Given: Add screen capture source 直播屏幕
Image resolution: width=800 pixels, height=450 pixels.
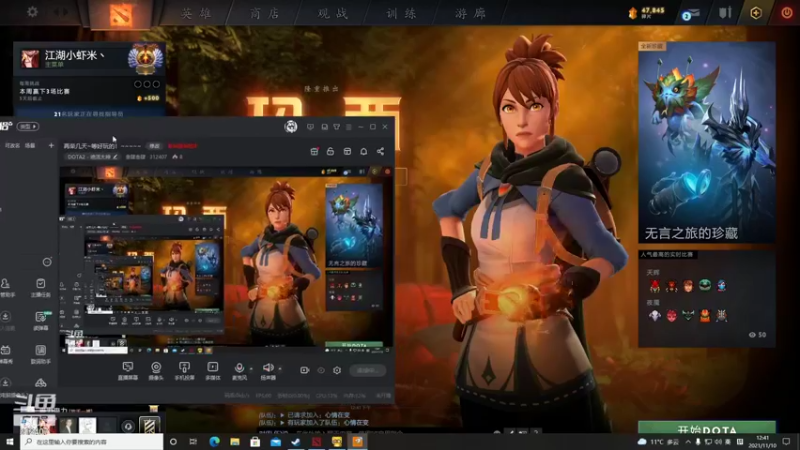Looking at the screenshot, I should (x=128, y=370).
